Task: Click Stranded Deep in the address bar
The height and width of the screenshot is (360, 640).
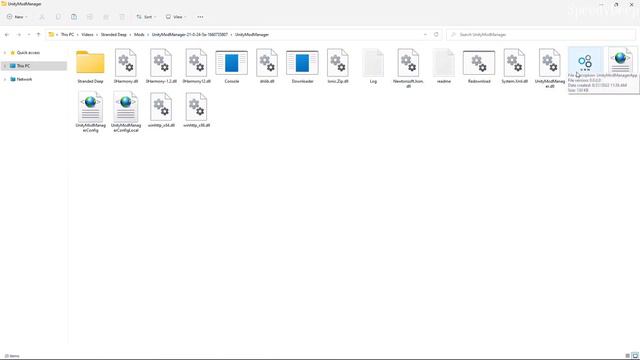Action: (x=114, y=35)
